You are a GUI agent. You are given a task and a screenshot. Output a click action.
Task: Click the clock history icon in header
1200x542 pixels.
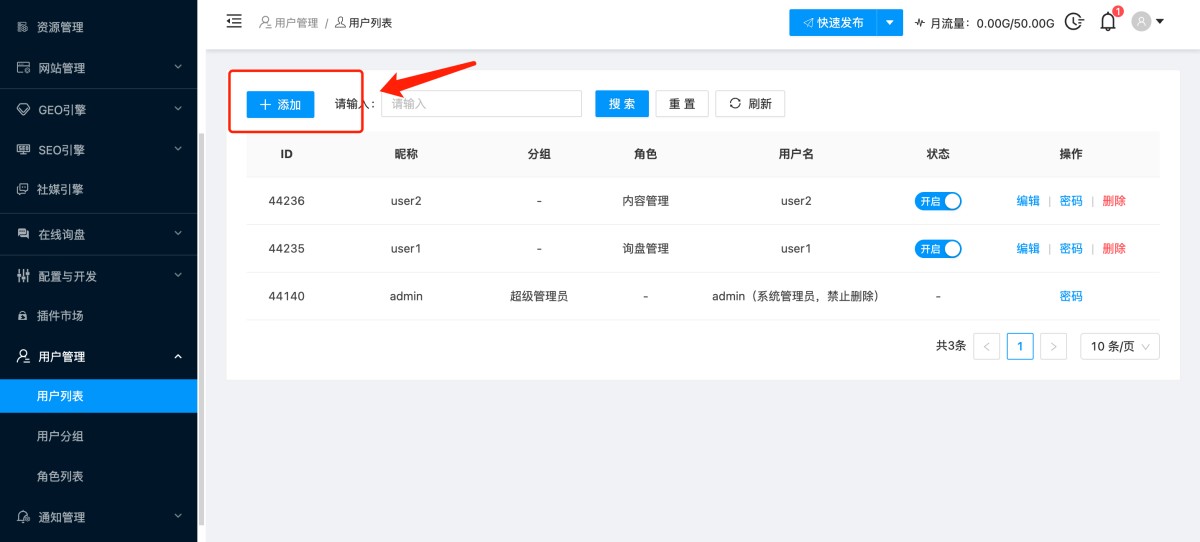coord(1074,22)
